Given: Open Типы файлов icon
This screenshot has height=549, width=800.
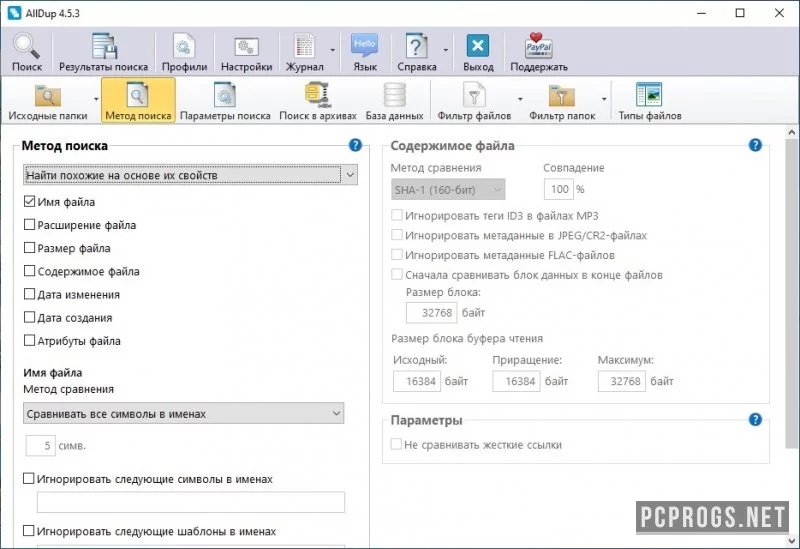Looking at the screenshot, I should (649, 101).
